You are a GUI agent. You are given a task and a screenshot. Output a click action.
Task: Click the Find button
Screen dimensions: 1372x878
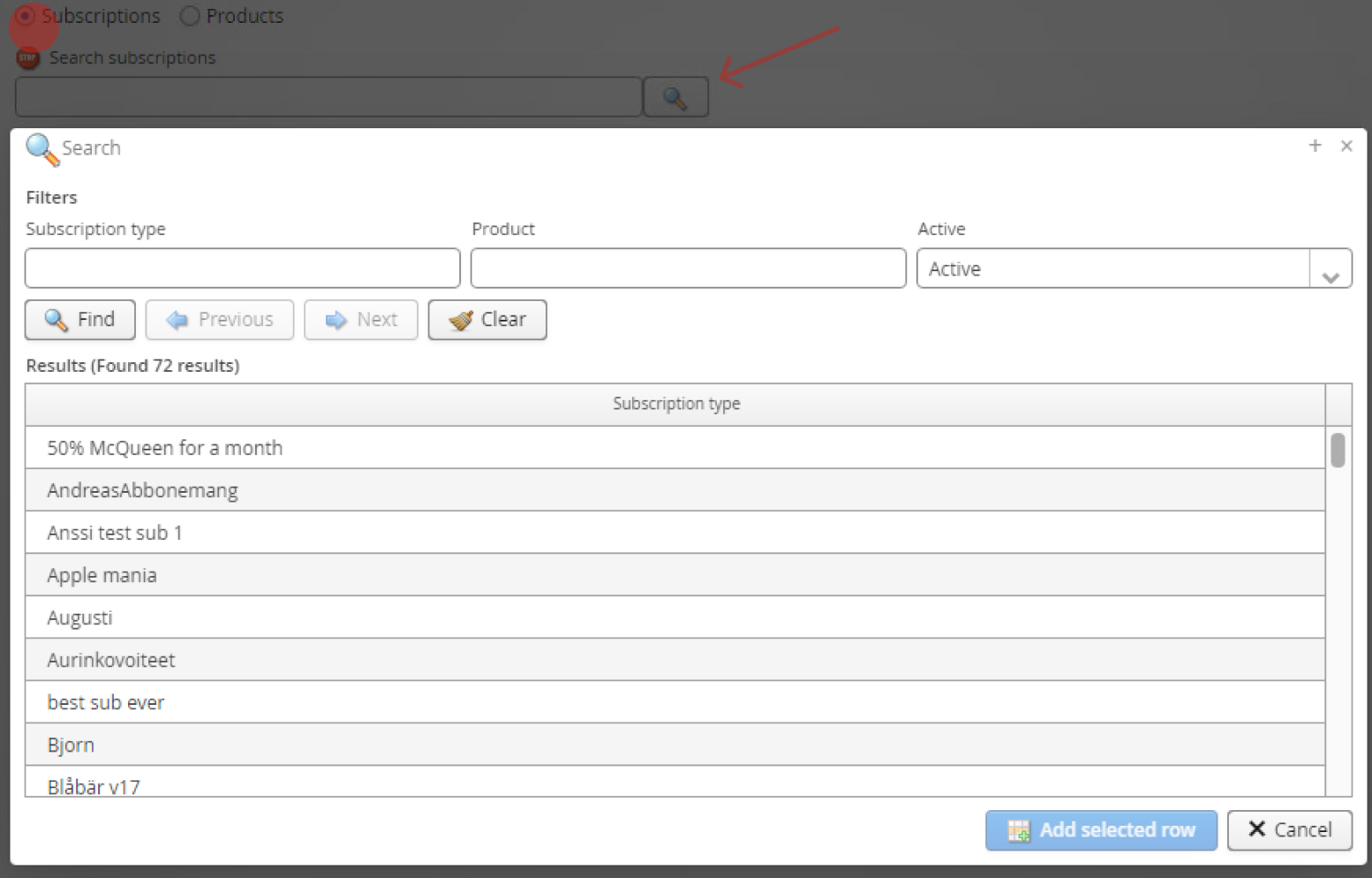tap(80, 320)
